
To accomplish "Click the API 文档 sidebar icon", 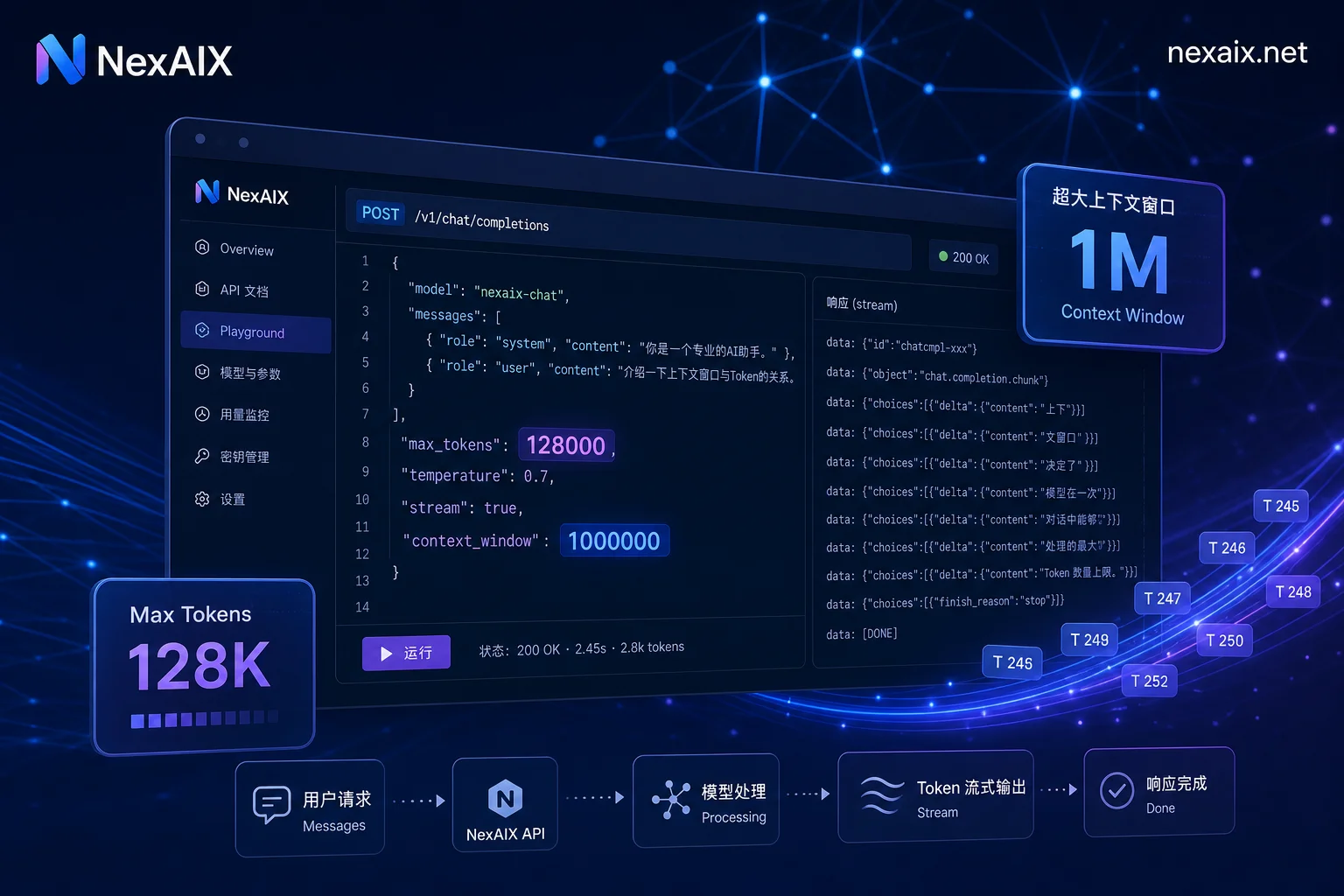I will (202, 289).
